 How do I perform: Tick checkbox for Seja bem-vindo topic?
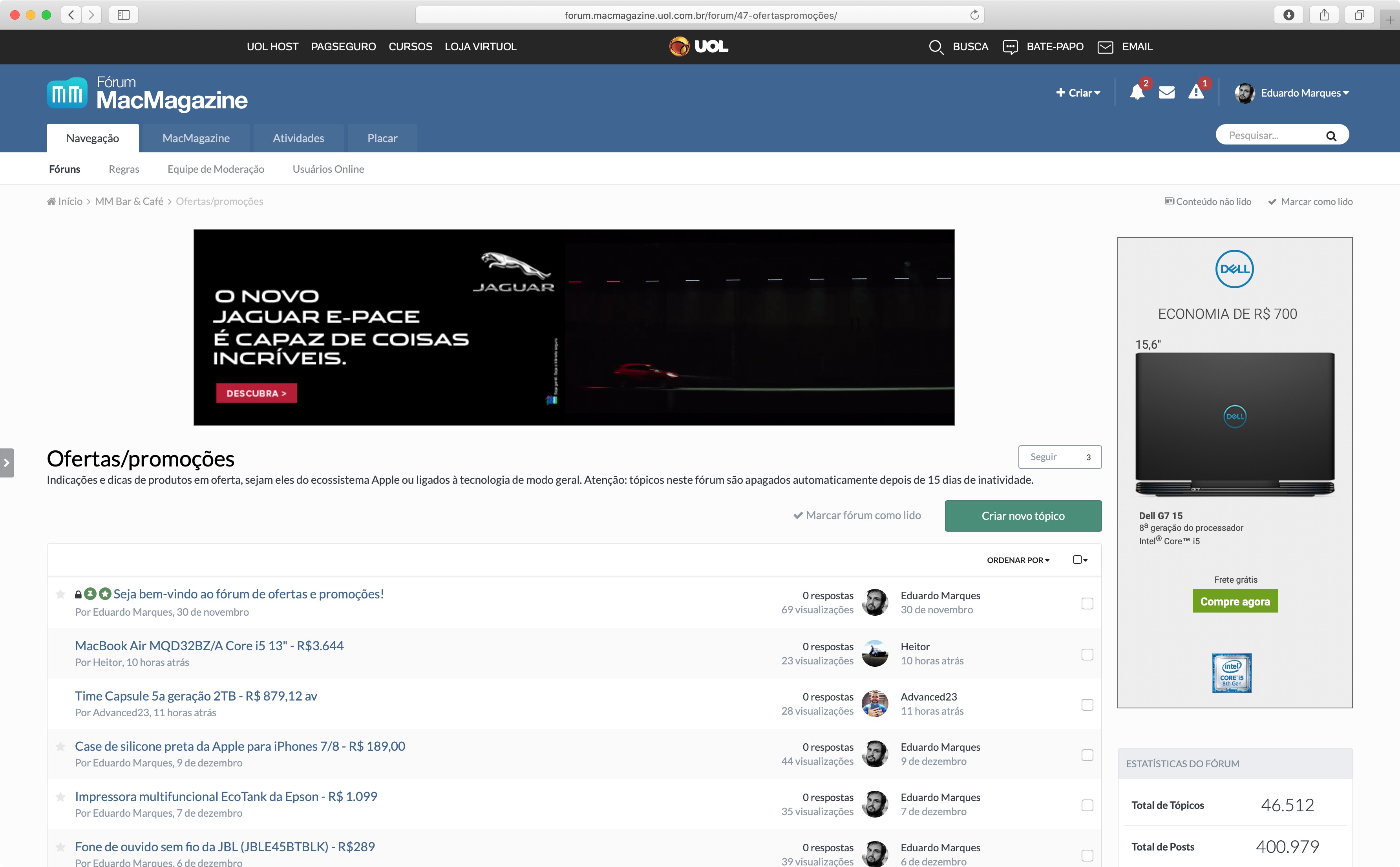coord(1087,603)
